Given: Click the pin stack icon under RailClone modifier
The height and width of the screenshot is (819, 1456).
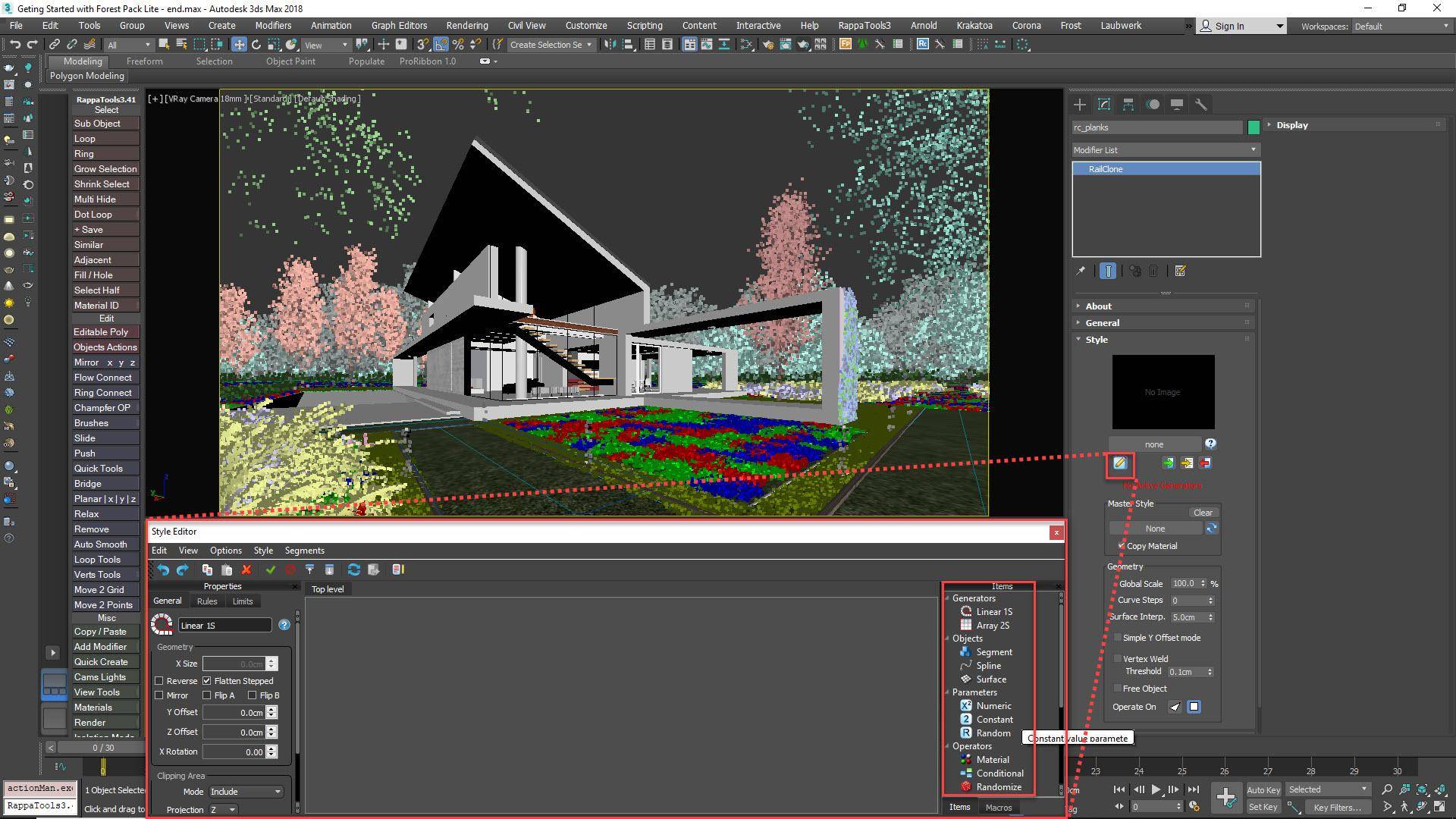Looking at the screenshot, I should click(x=1081, y=270).
